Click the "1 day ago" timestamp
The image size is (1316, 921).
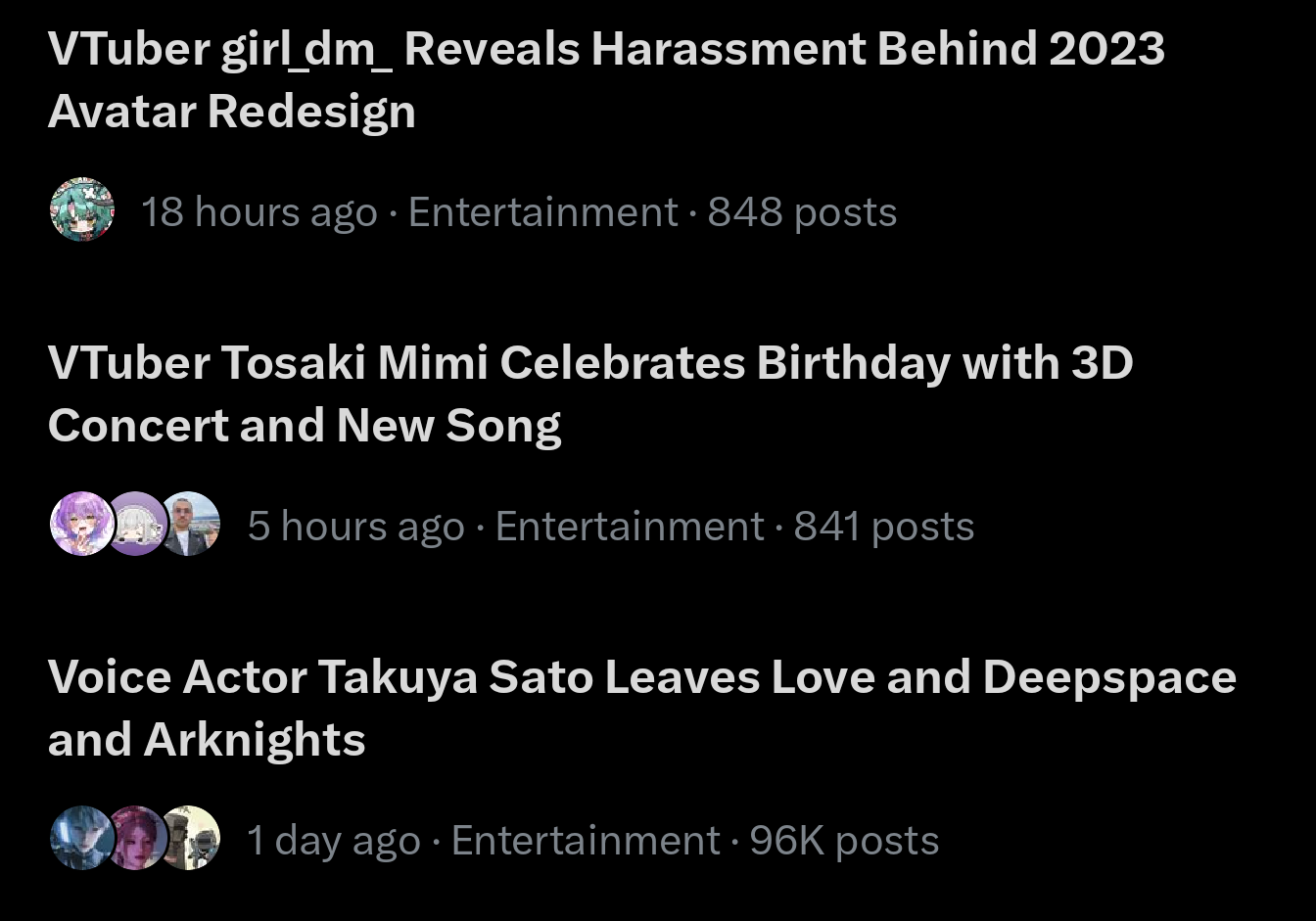coord(333,841)
